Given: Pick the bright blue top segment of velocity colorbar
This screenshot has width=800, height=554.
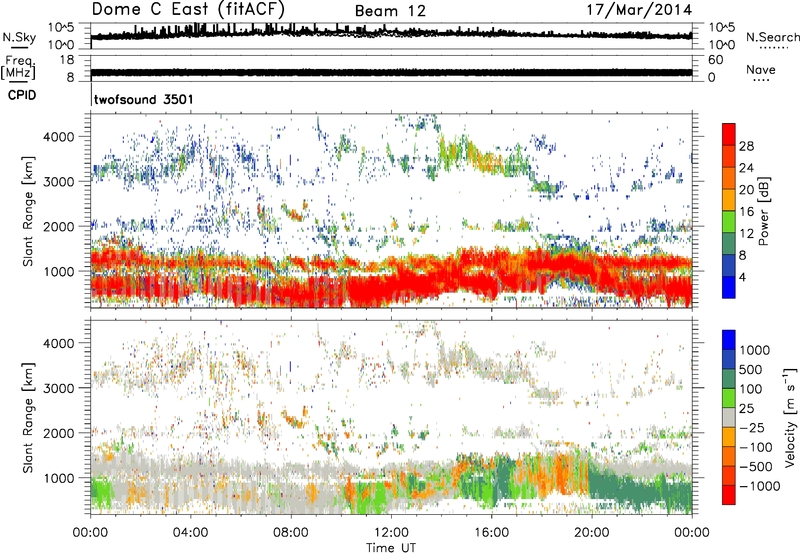Looking at the screenshot, I should (729, 340).
